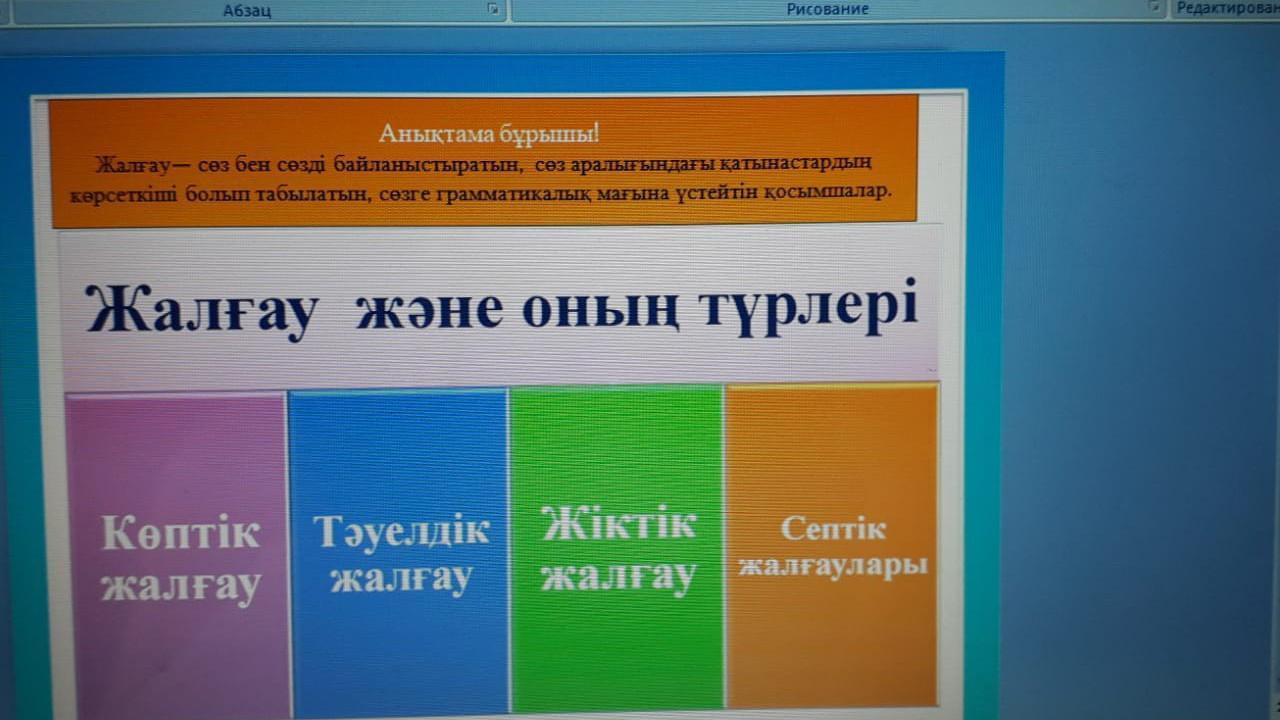The height and width of the screenshot is (720, 1280).
Task: Click the Абзац ribbon group label
Action: (247, 10)
